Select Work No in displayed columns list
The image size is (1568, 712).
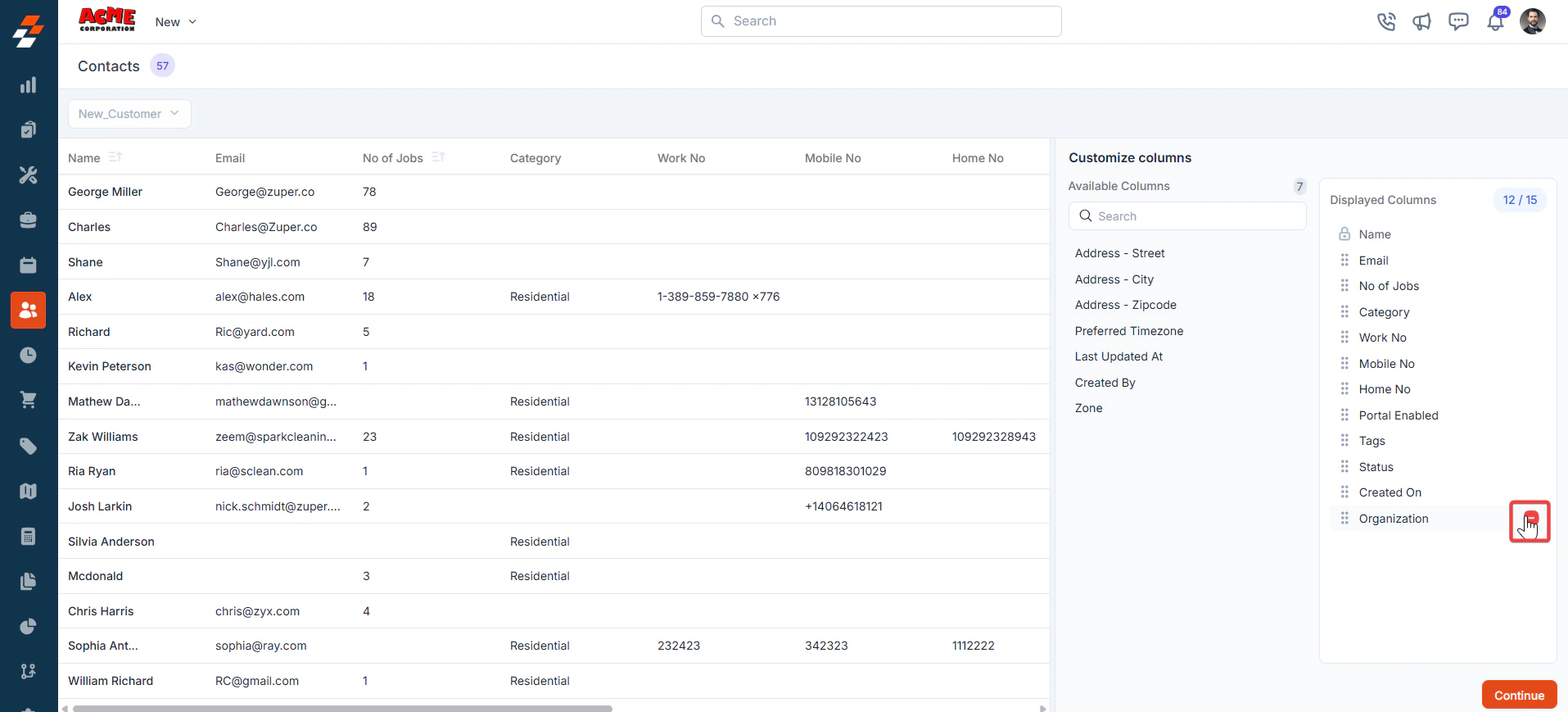(1382, 338)
